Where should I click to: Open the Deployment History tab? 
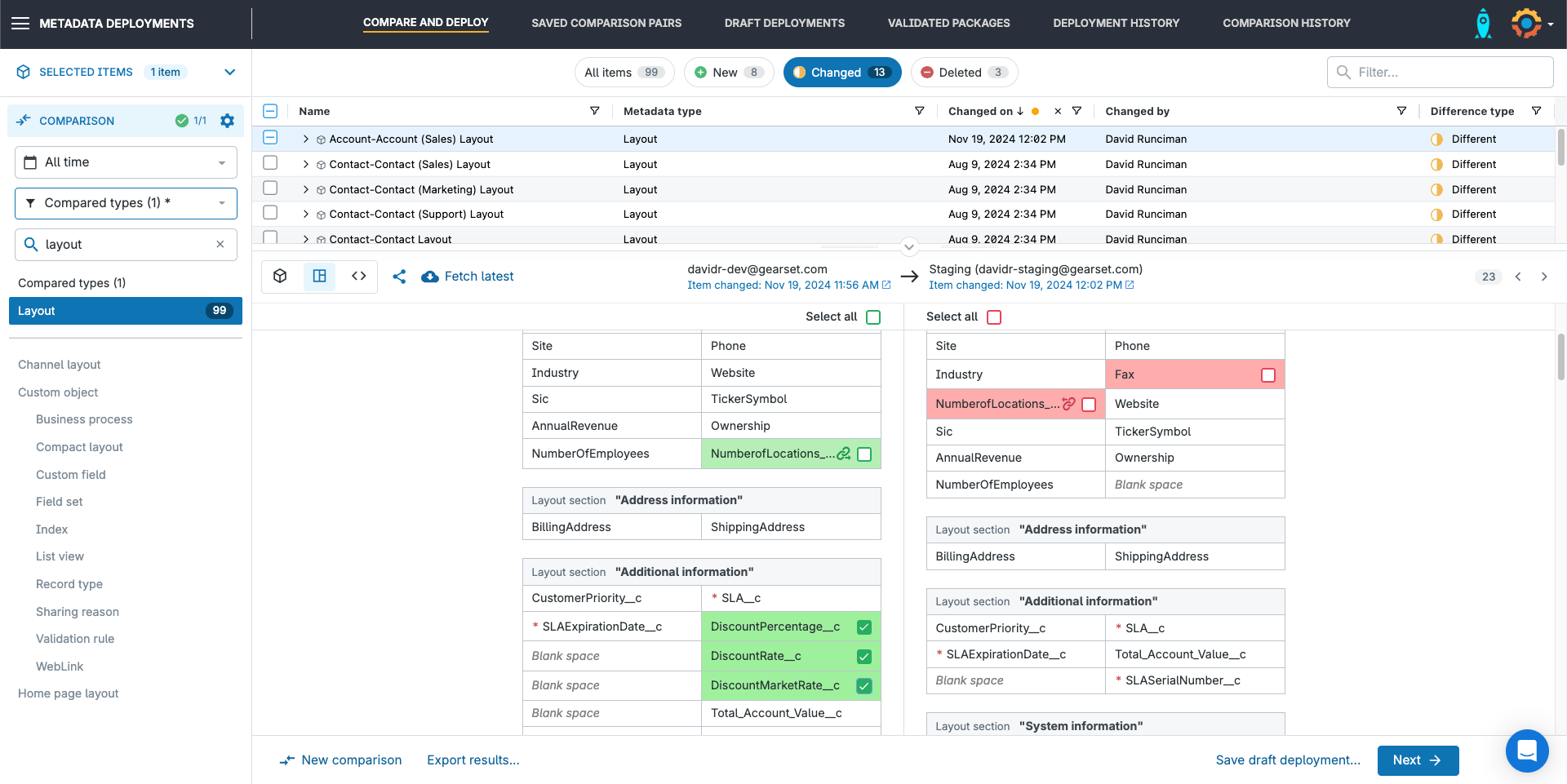tap(1116, 24)
